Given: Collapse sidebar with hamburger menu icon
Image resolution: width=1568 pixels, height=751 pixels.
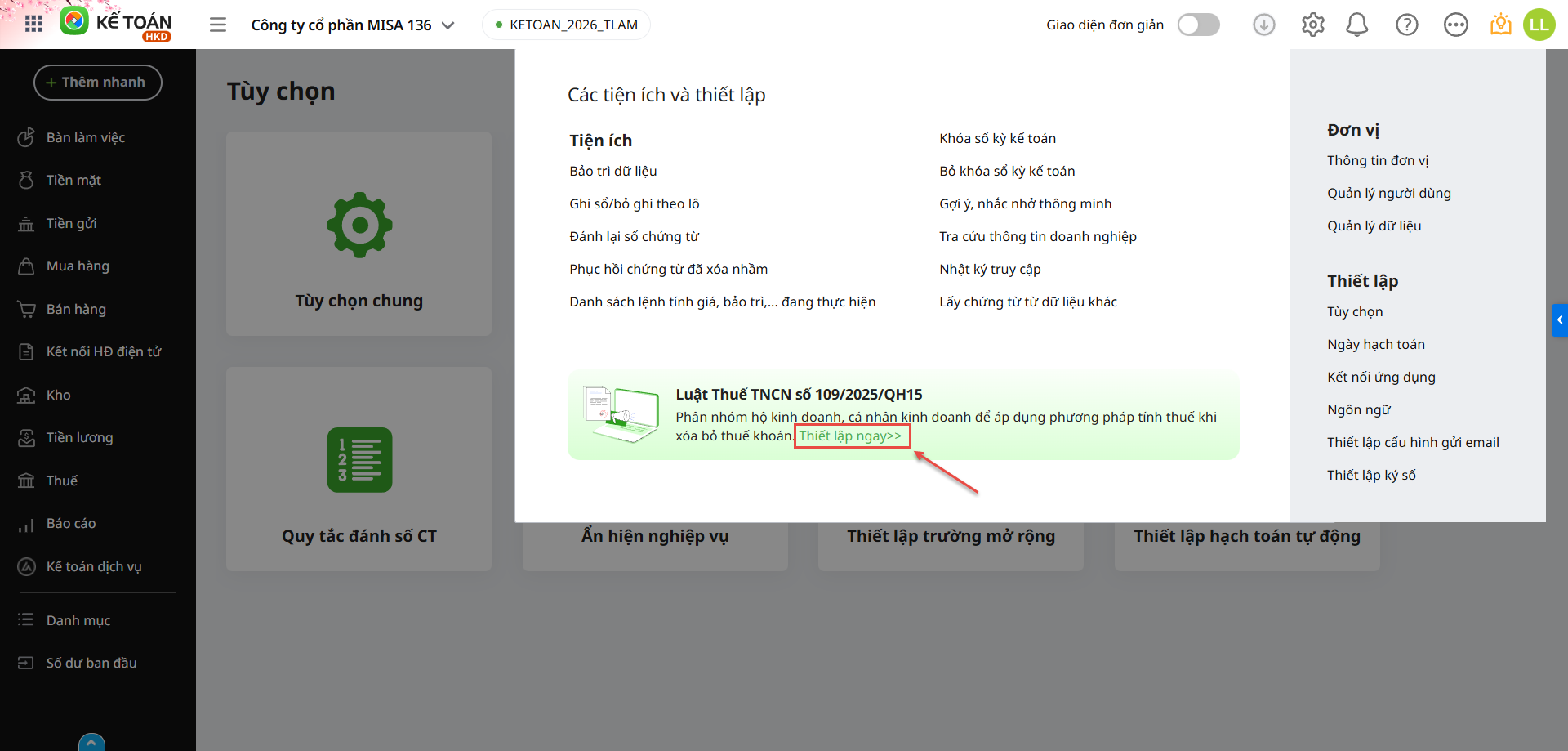Looking at the screenshot, I should click(218, 25).
